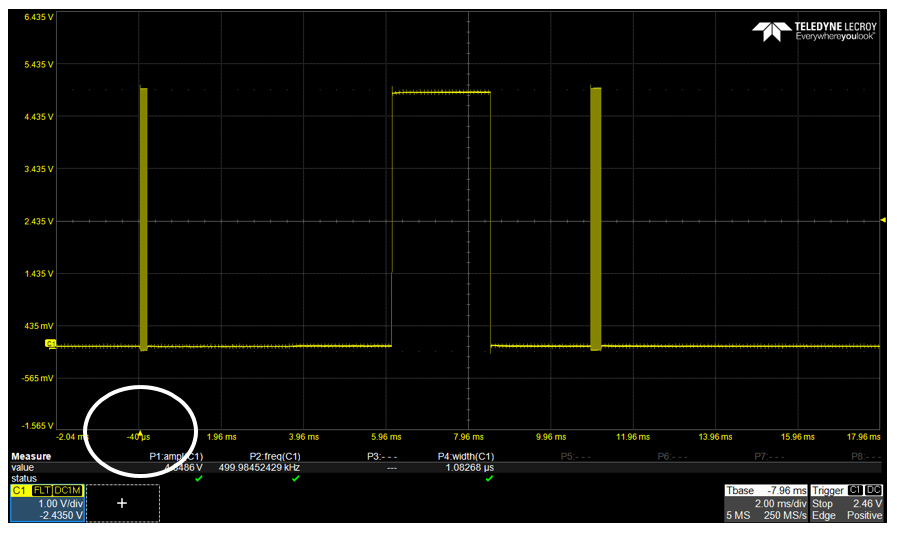Click the 2.435 V vertical axis label
The image size is (897, 534).
pyautogui.click(x=39, y=221)
